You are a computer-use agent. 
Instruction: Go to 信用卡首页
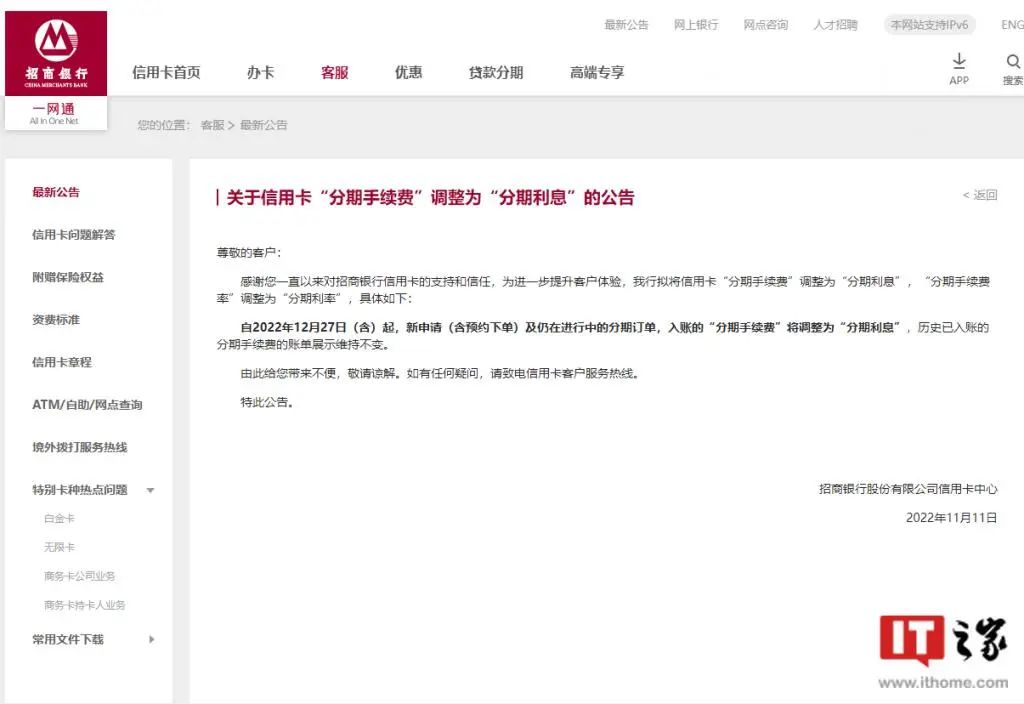(166, 72)
